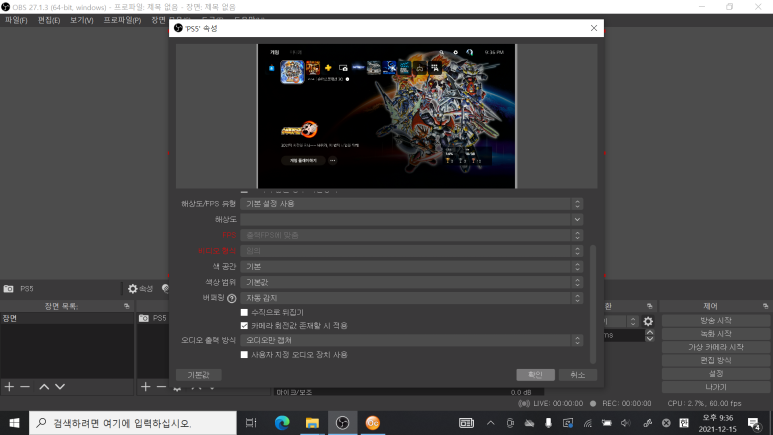
Task: Open the taskbar volume speaker icon
Action: [x=626, y=423]
